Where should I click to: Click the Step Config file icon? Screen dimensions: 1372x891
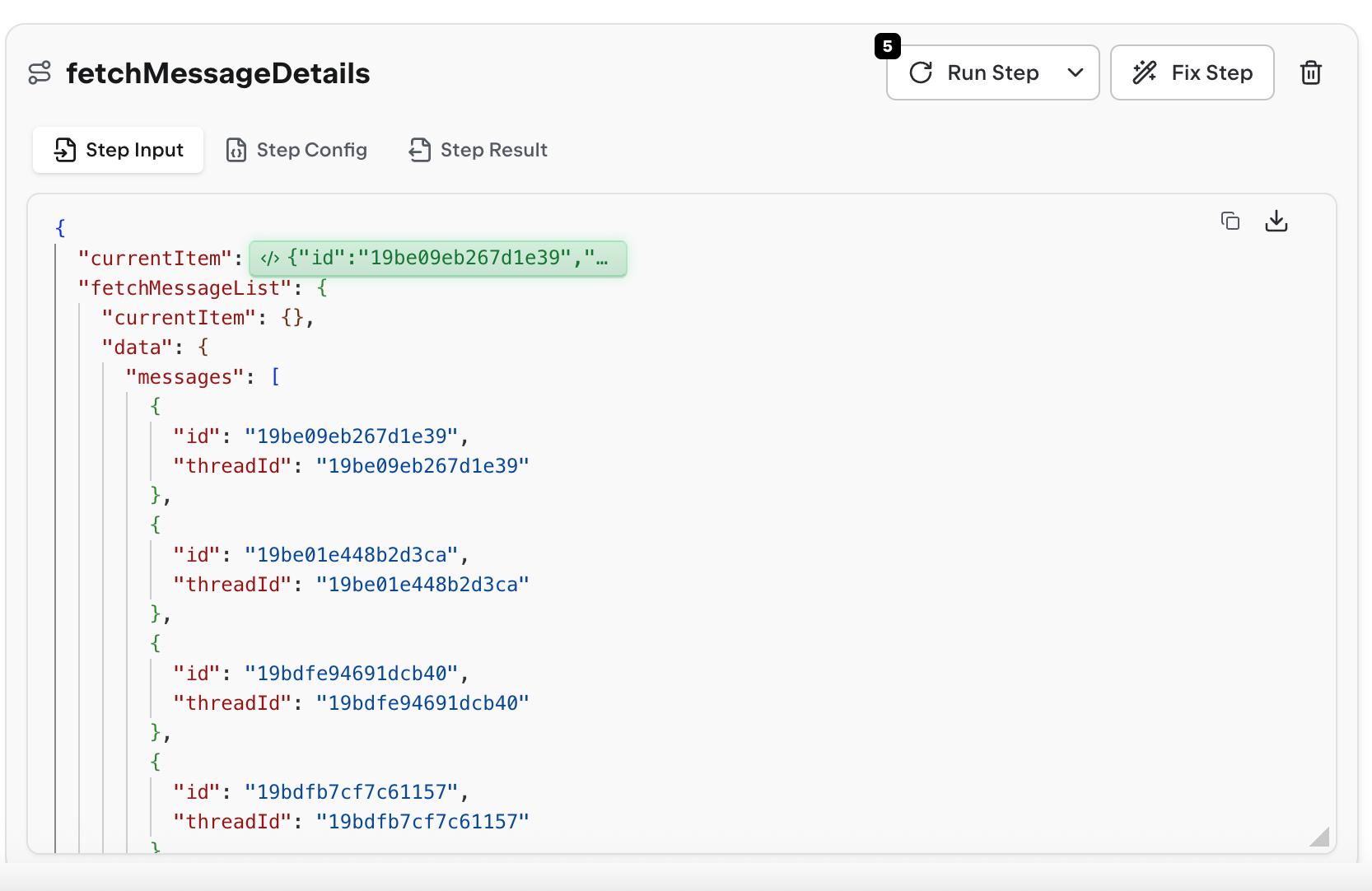coord(236,150)
